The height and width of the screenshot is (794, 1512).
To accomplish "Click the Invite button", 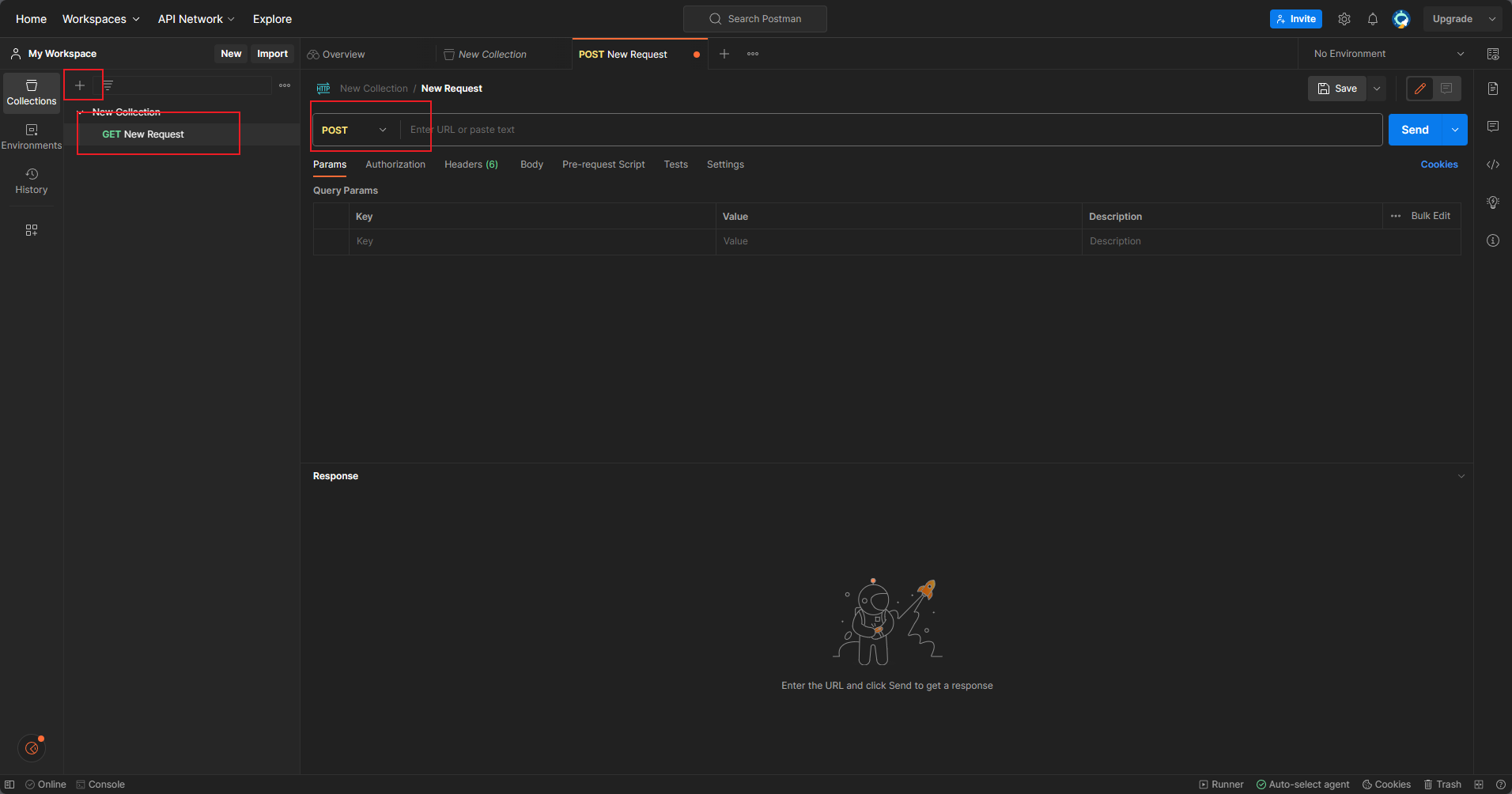I will point(1296,19).
